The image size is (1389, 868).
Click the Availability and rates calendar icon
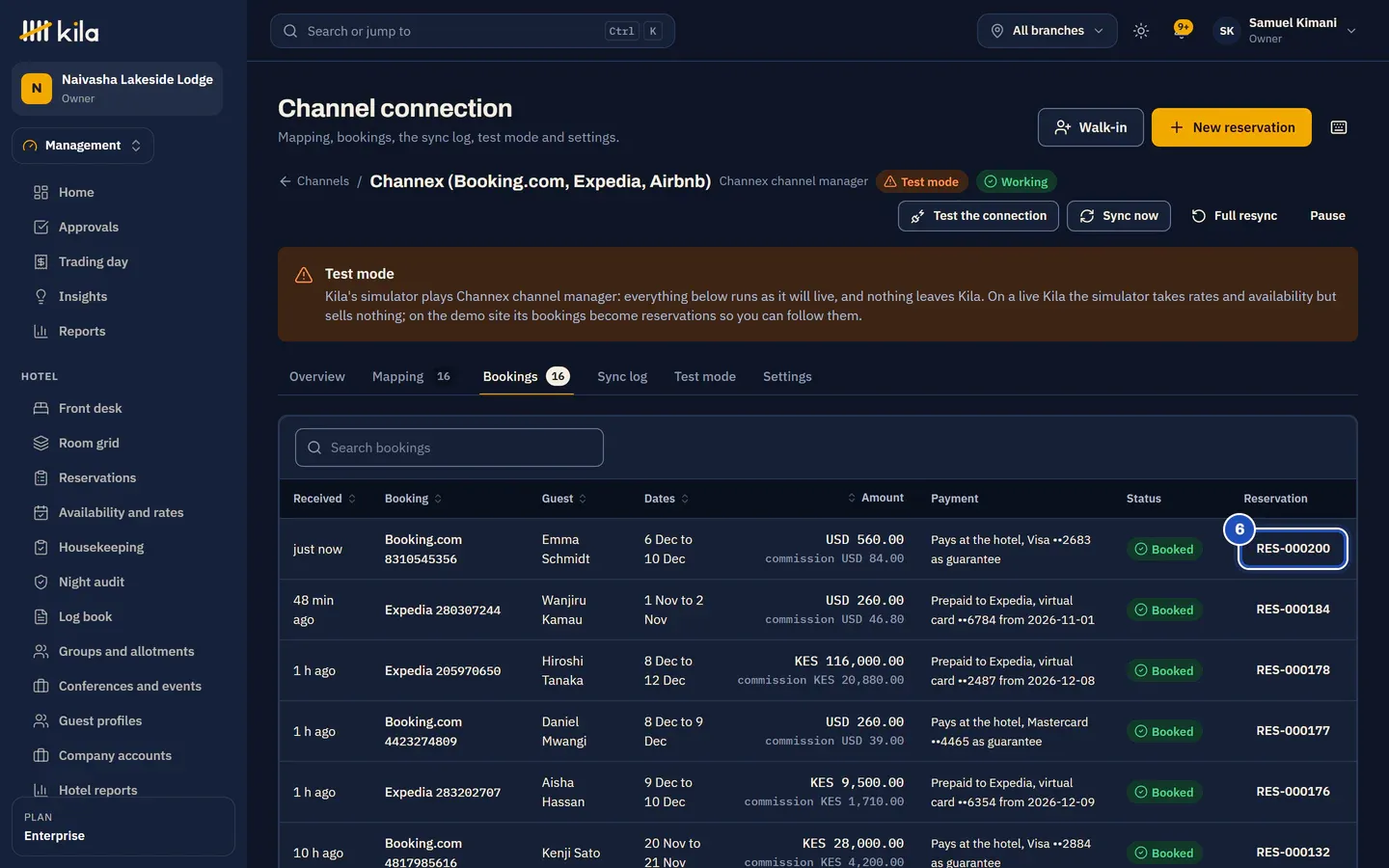[x=41, y=512]
